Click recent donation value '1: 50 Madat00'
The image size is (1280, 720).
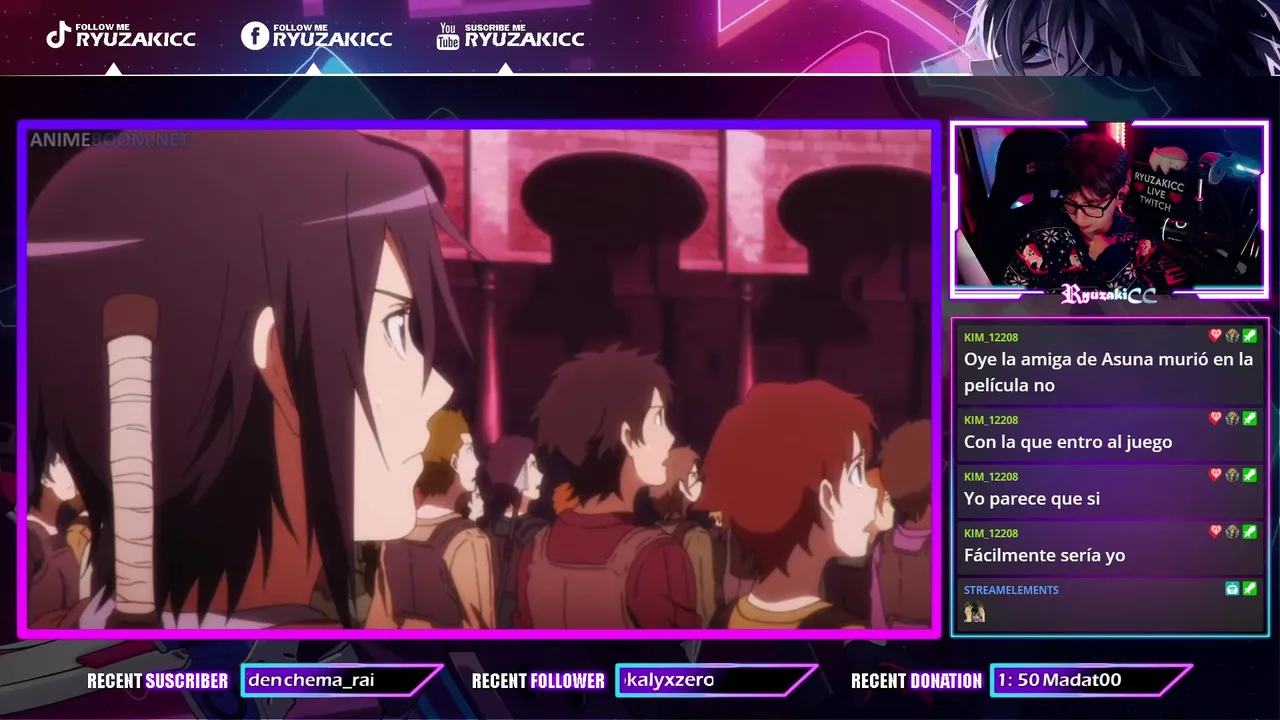pyautogui.click(x=1059, y=680)
